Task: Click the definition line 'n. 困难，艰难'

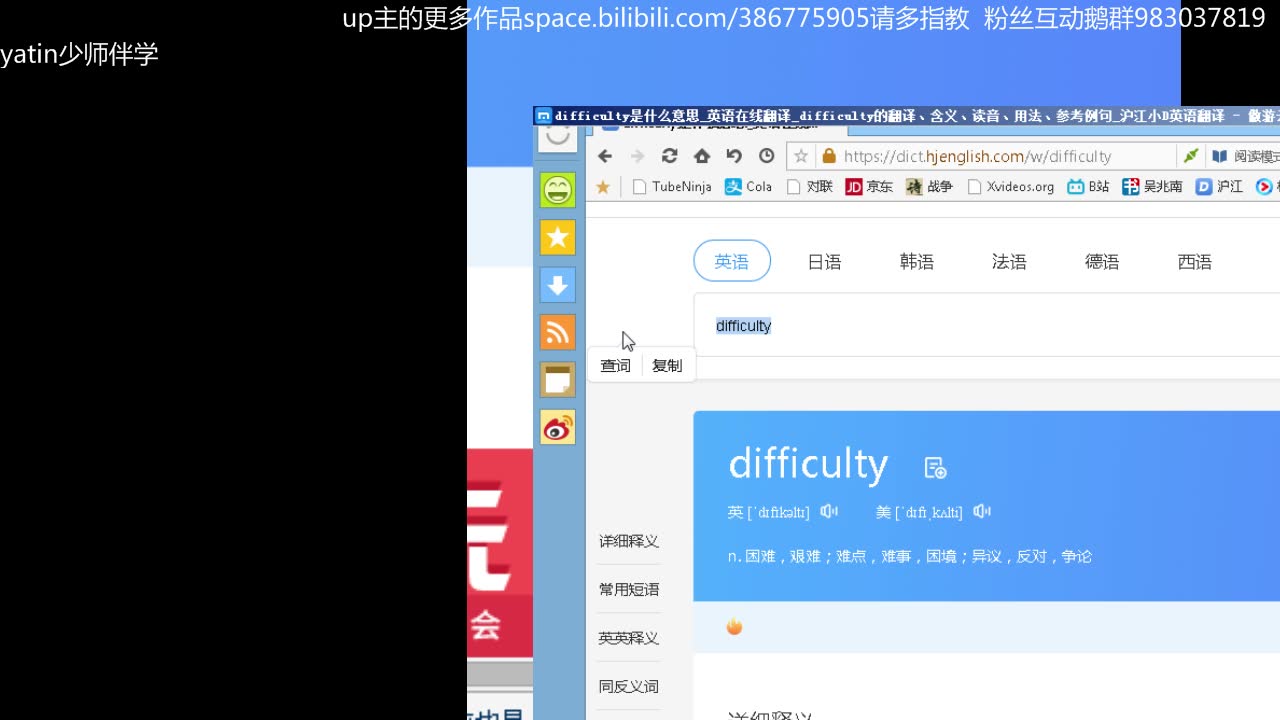Action: coord(910,556)
